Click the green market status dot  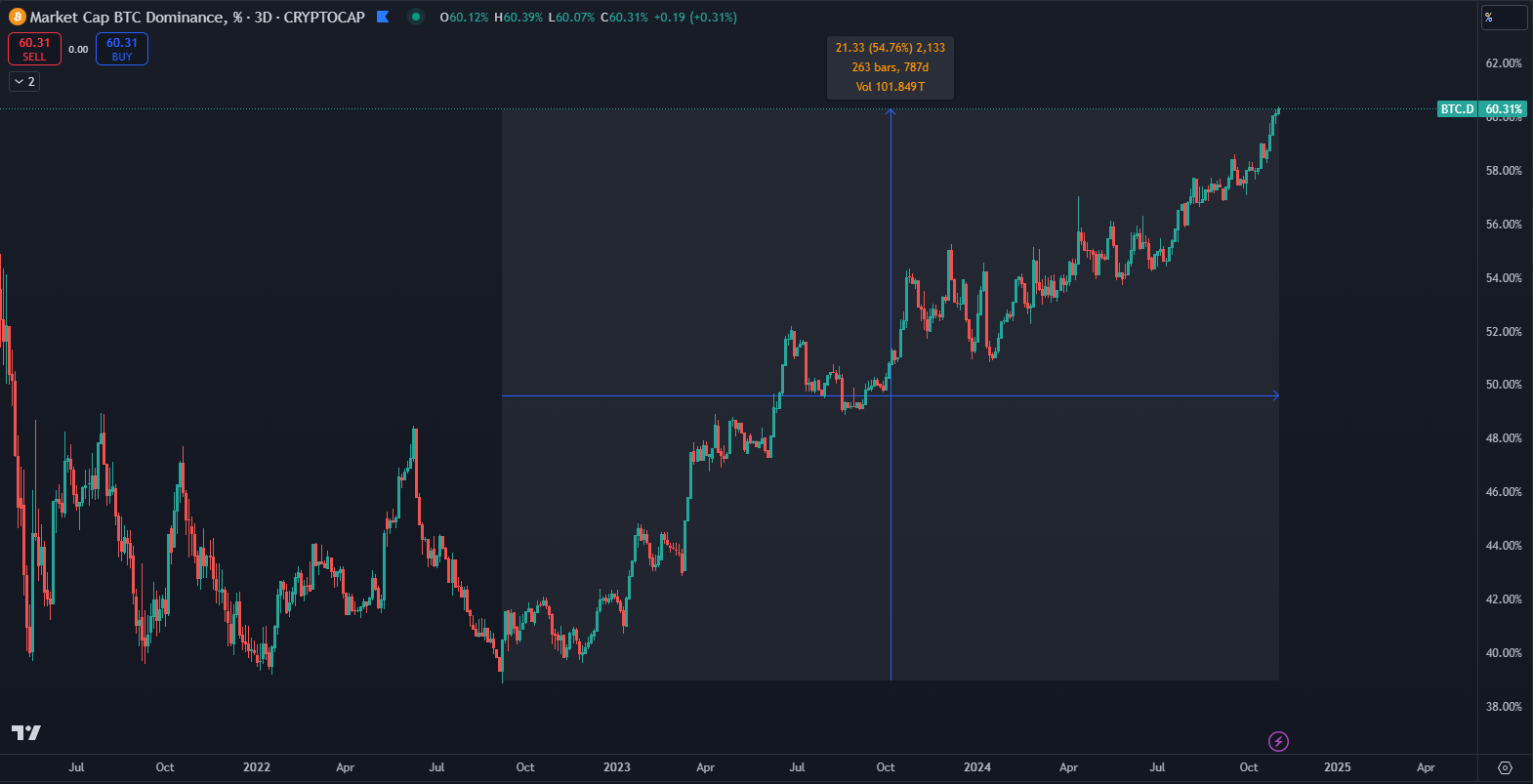416,17
